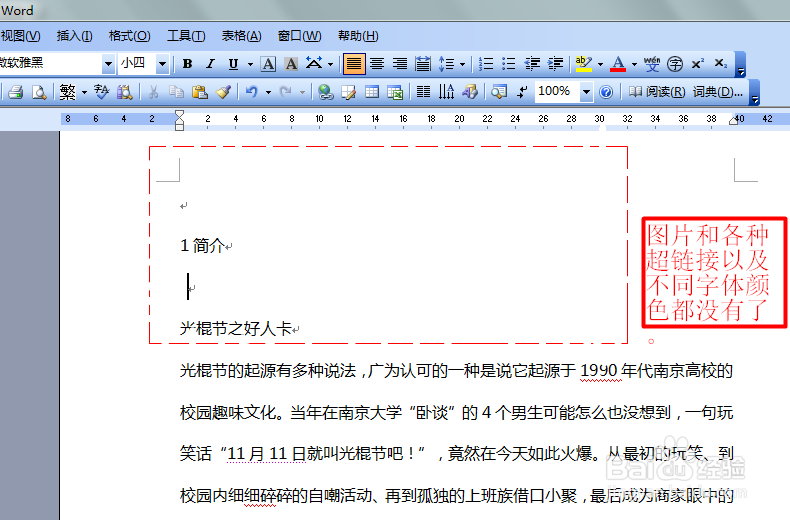Open 格式(O) menu
This screenshot has width=790, height=520.
click(129, 36)
